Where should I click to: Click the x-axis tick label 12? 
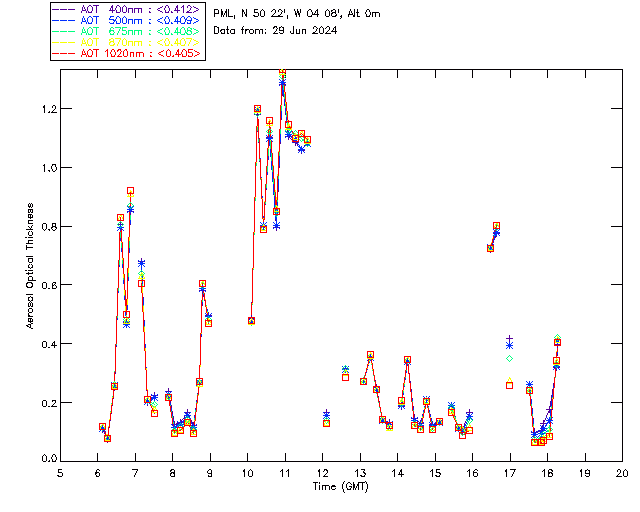click(x=322, y=473)
